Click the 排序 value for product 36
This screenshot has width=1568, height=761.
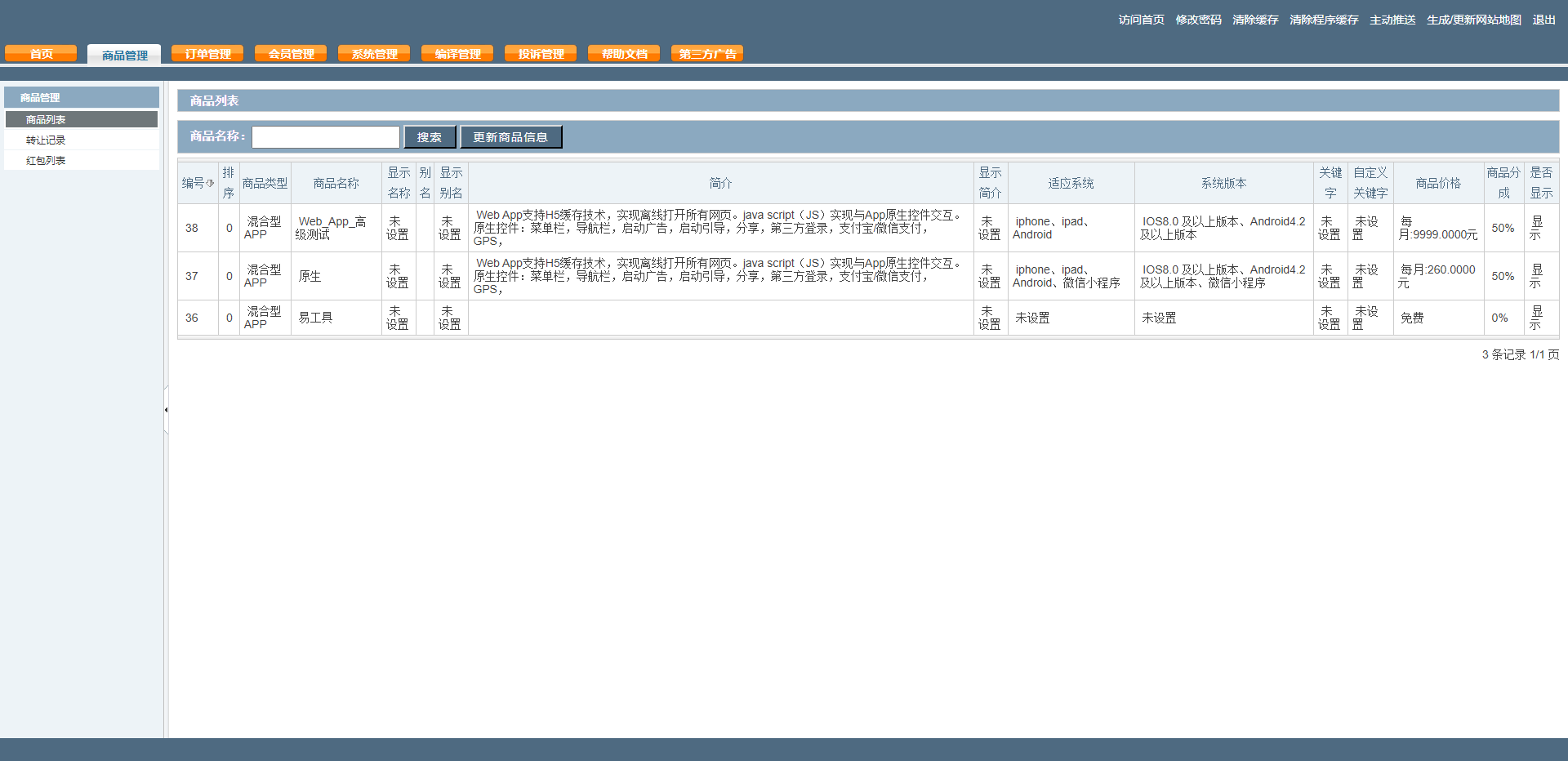point(229,318)
